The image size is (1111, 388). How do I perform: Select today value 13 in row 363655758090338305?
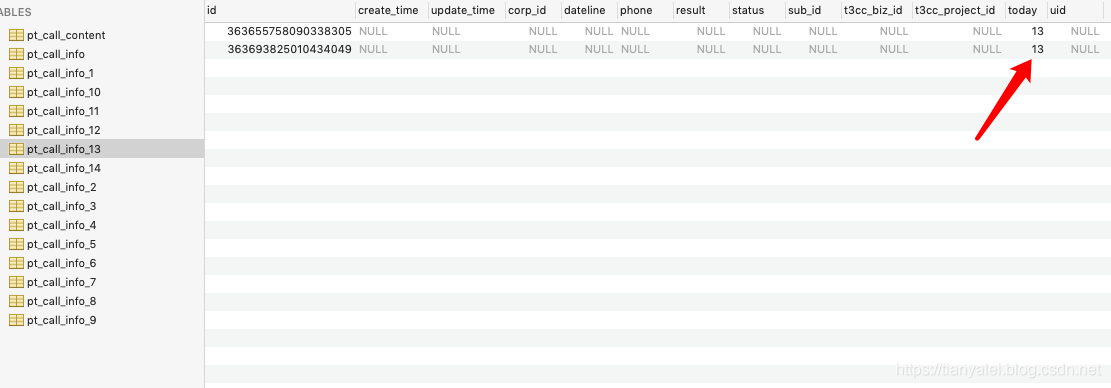coord(1037,31)
